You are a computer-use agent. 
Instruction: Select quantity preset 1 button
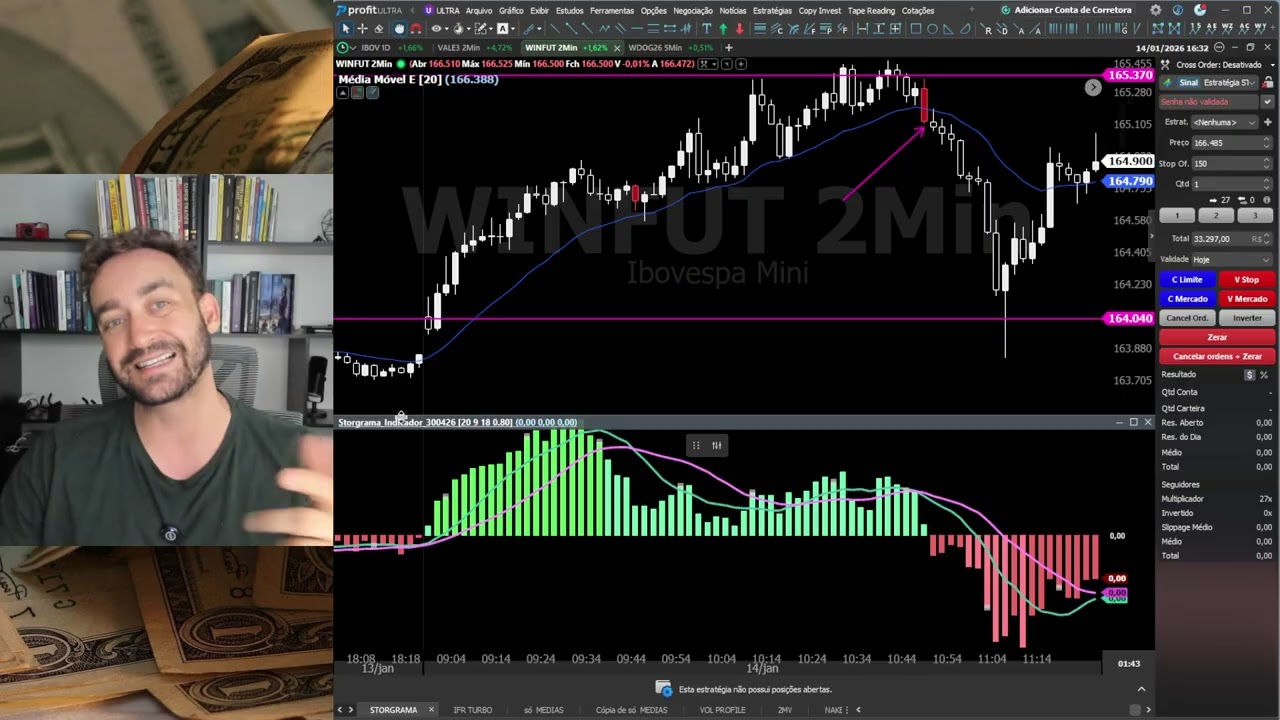tap(1177, 215)
